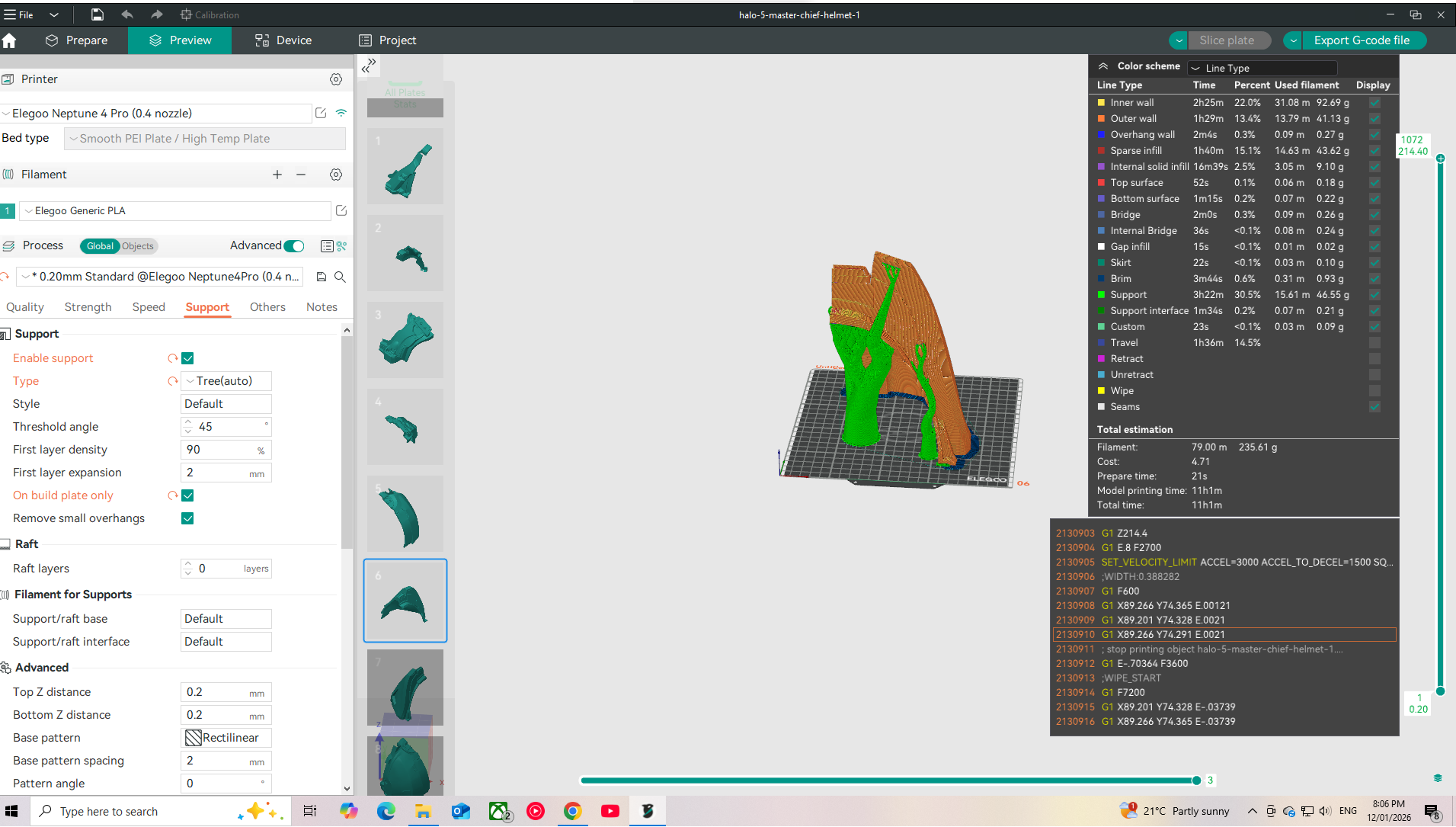Hide the Support line type display
1456x827 pixels.
1374,295
